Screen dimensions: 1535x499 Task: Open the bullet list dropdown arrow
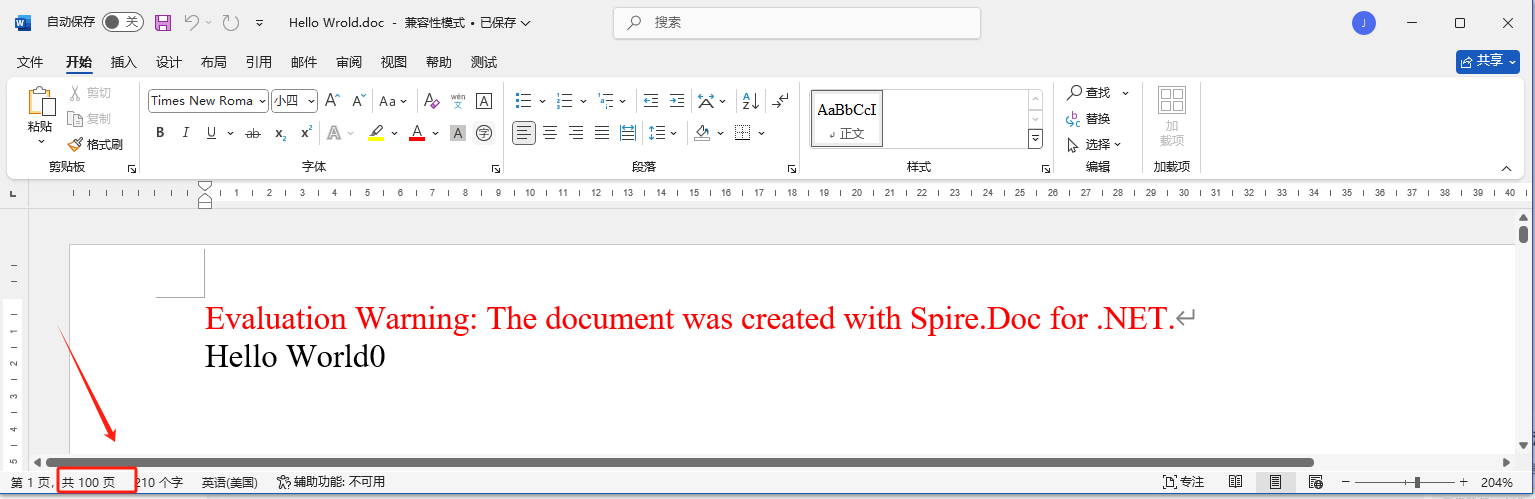542,101
